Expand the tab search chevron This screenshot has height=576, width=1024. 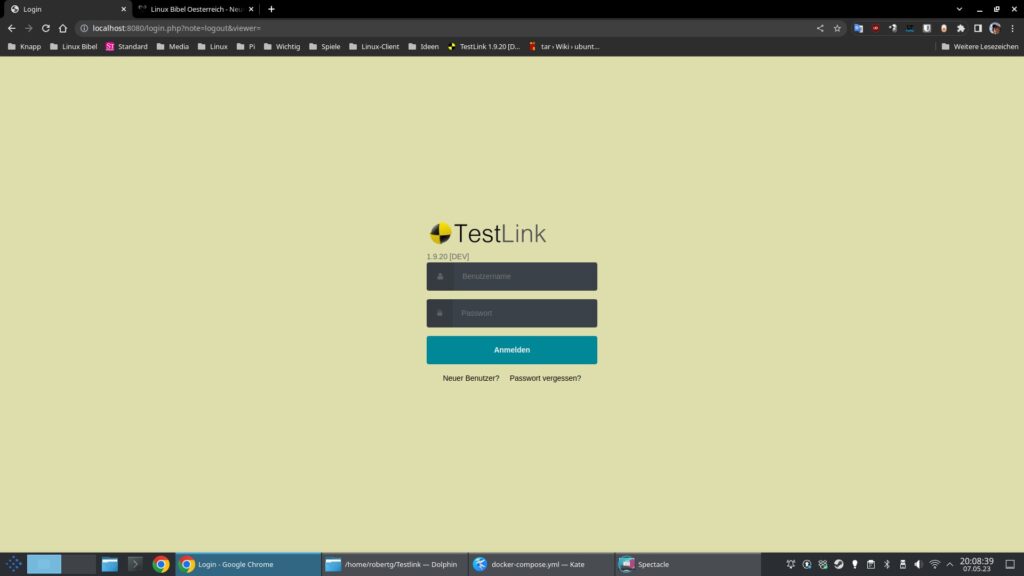coord(959,9)
